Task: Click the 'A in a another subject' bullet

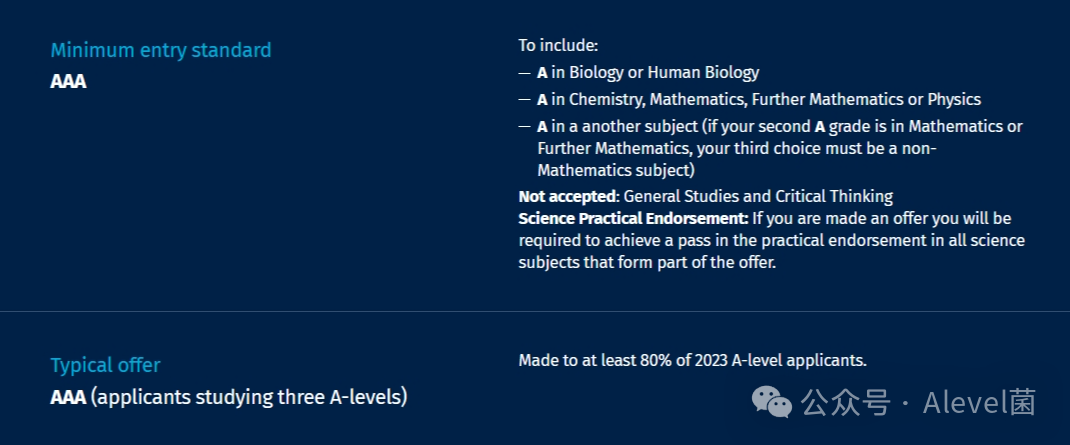Action: tap(780, 149)
